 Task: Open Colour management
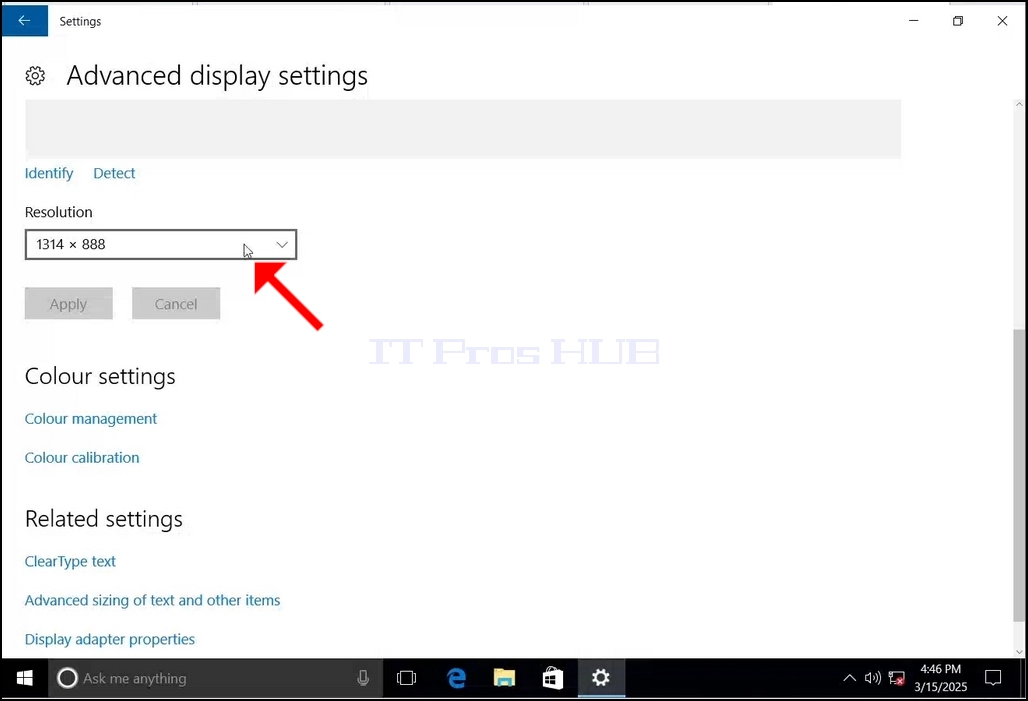(90, 418)
